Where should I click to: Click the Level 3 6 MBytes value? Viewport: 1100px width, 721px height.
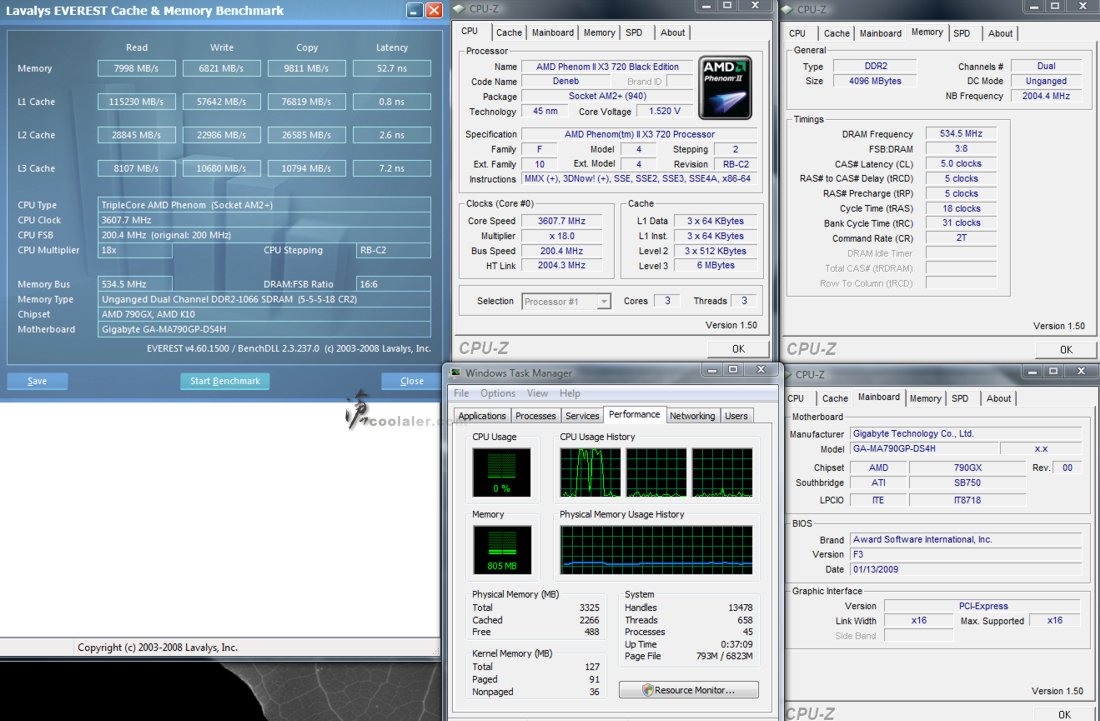pyautogui.click(x=716, y=265)
